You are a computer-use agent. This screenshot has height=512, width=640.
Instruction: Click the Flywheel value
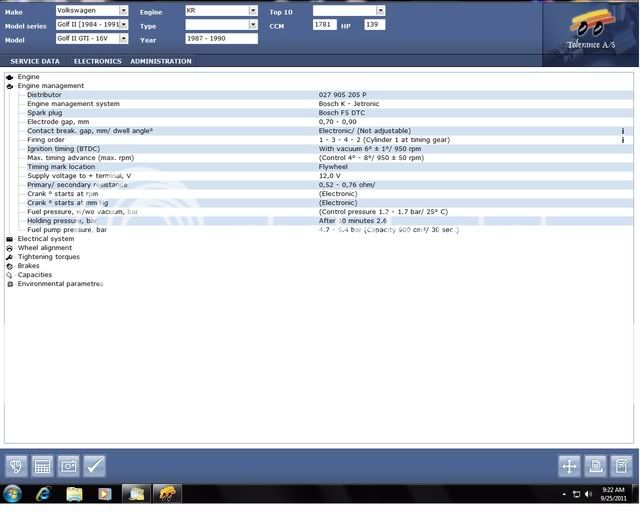tap(333, 167)
